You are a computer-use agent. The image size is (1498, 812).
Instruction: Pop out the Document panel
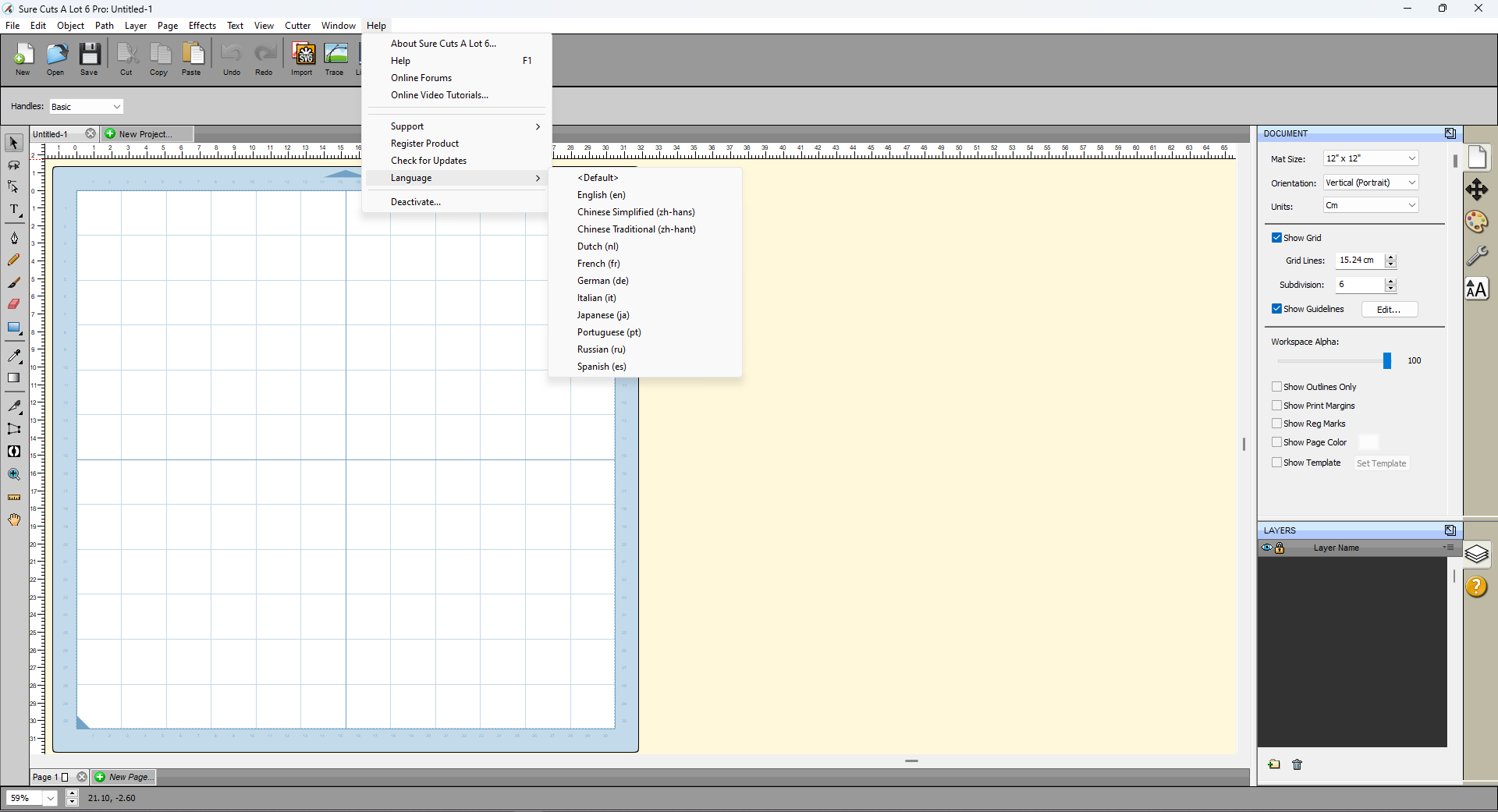coord(1450,133)
